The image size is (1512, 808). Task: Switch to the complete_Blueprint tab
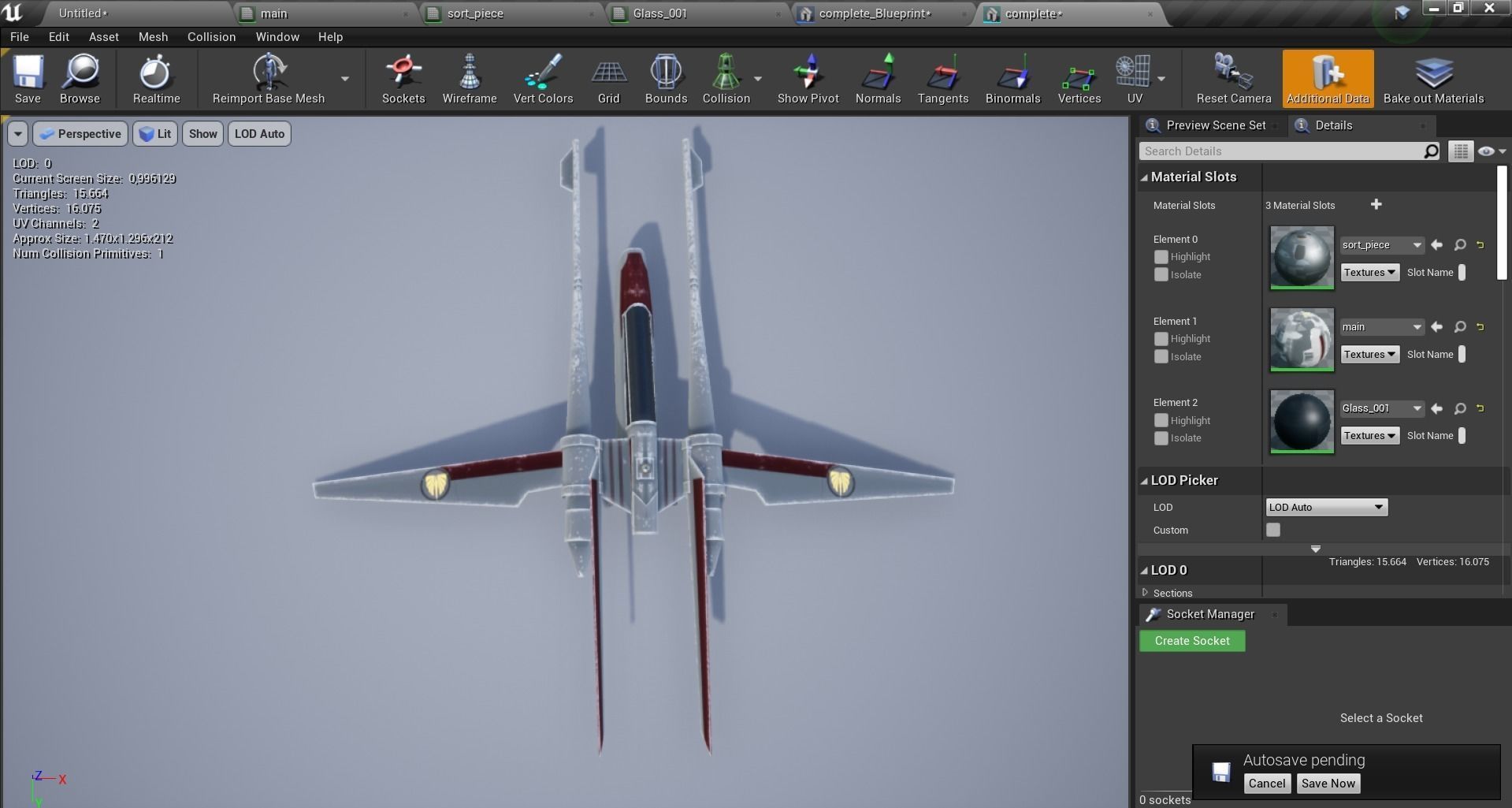[x=875, y=13]
